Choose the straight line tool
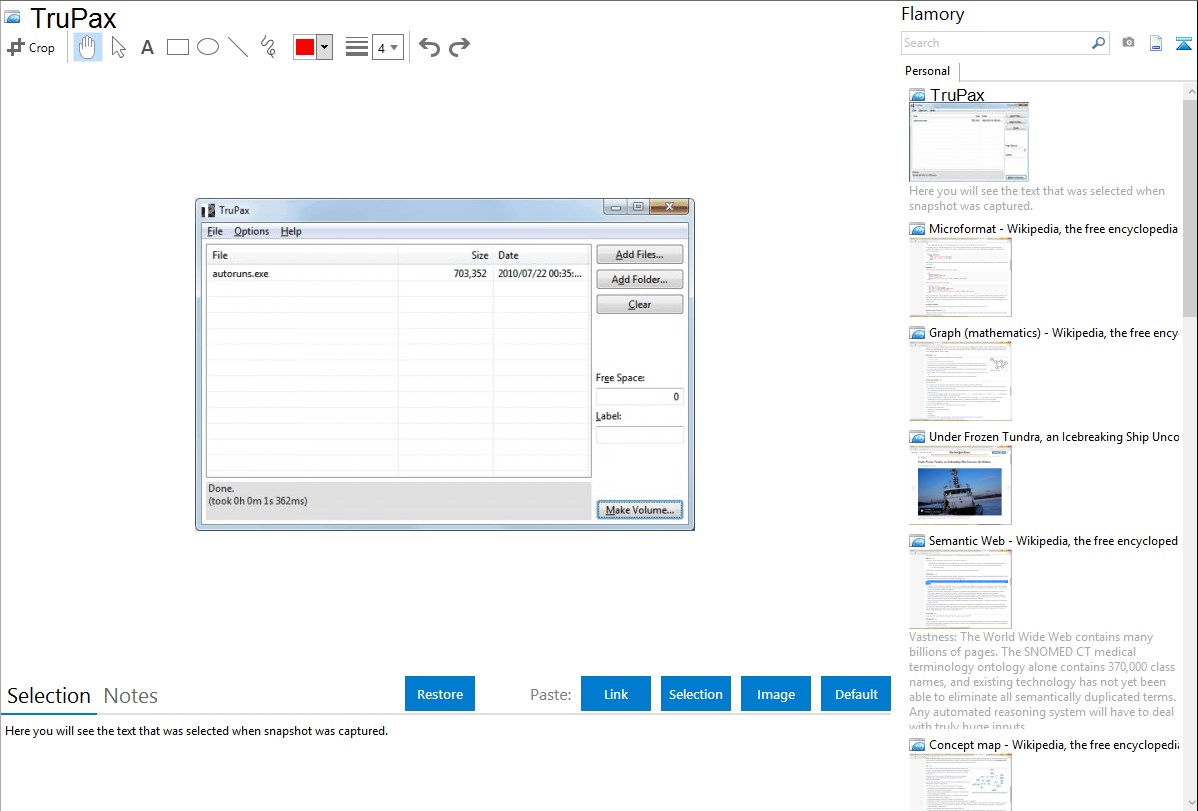The width and height of the screenshot is (1198, 811). tap(238, 47)
